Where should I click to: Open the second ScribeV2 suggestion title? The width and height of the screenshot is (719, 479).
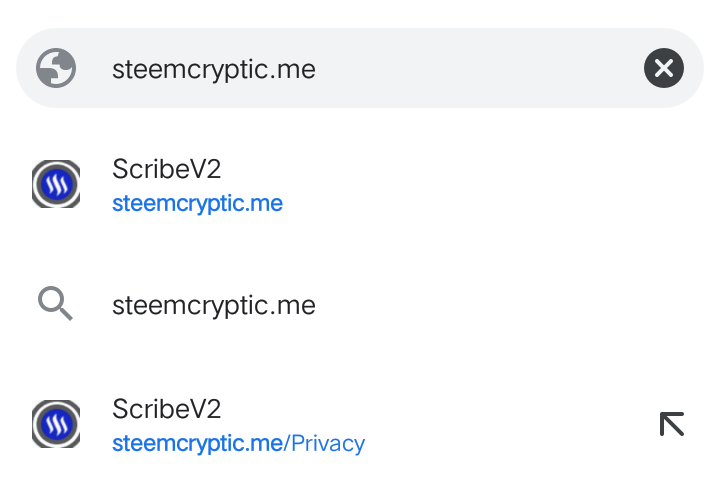point(166,409)
